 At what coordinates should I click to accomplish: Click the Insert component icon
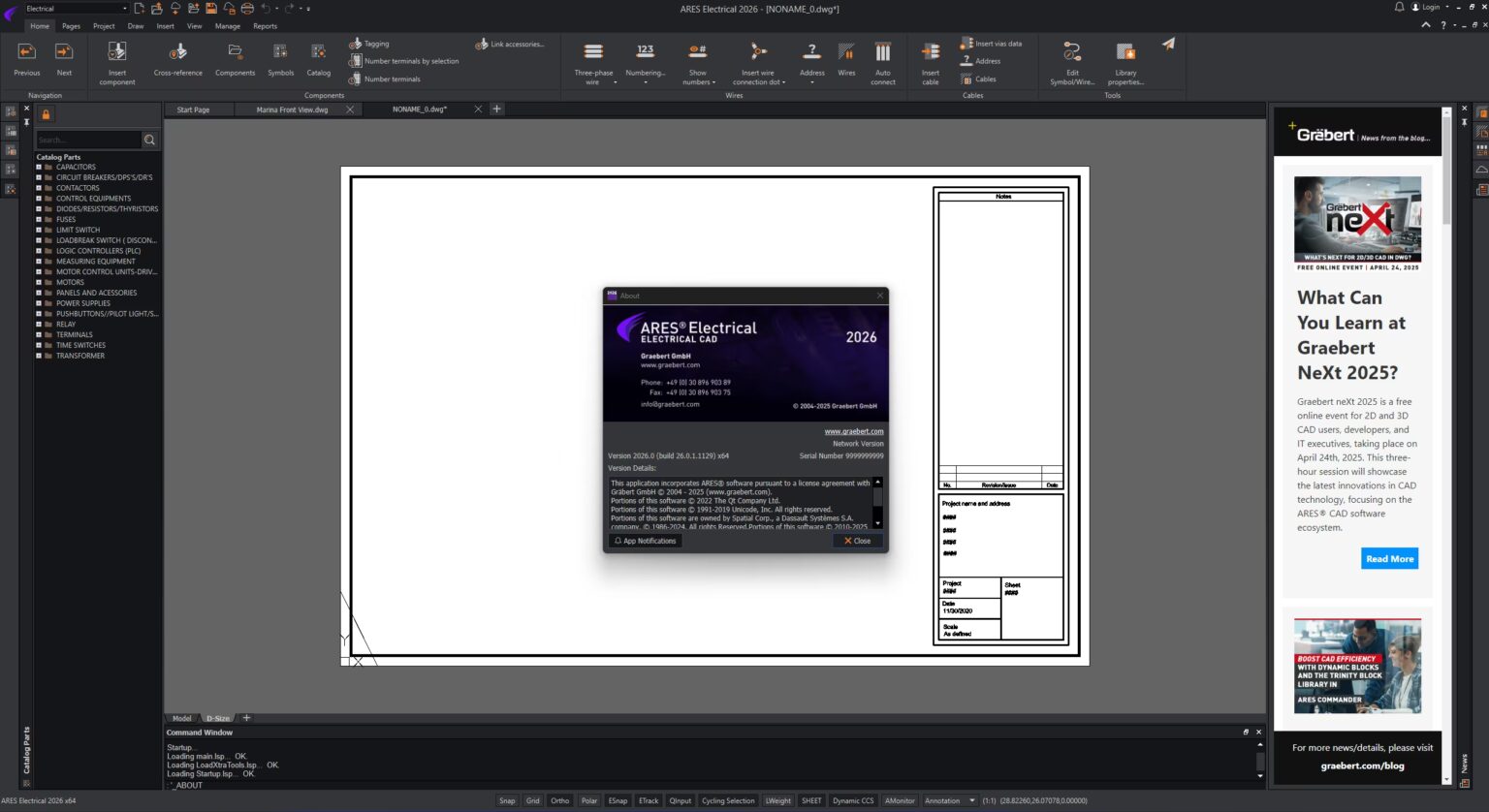pyautogui.click(x=117, y=53)
